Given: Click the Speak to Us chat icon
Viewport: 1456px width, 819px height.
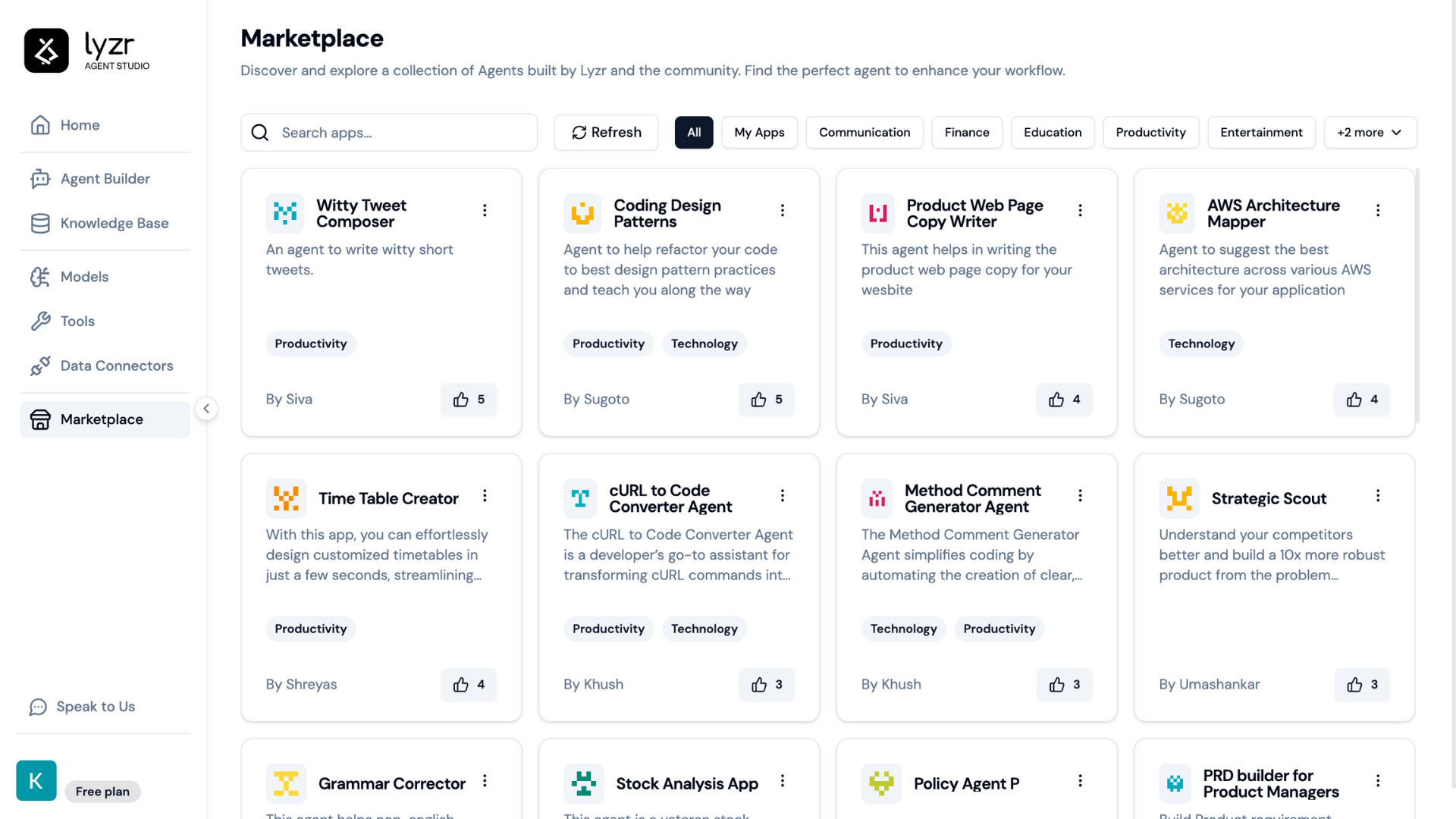Looking at the screenshot, I should [x=38, y=706].
